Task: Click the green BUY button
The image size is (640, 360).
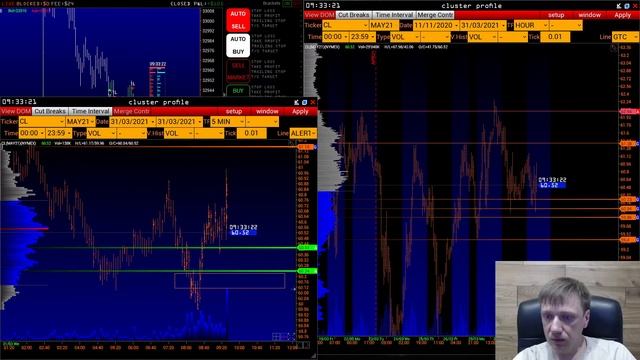Action: (x=238, y=91)
